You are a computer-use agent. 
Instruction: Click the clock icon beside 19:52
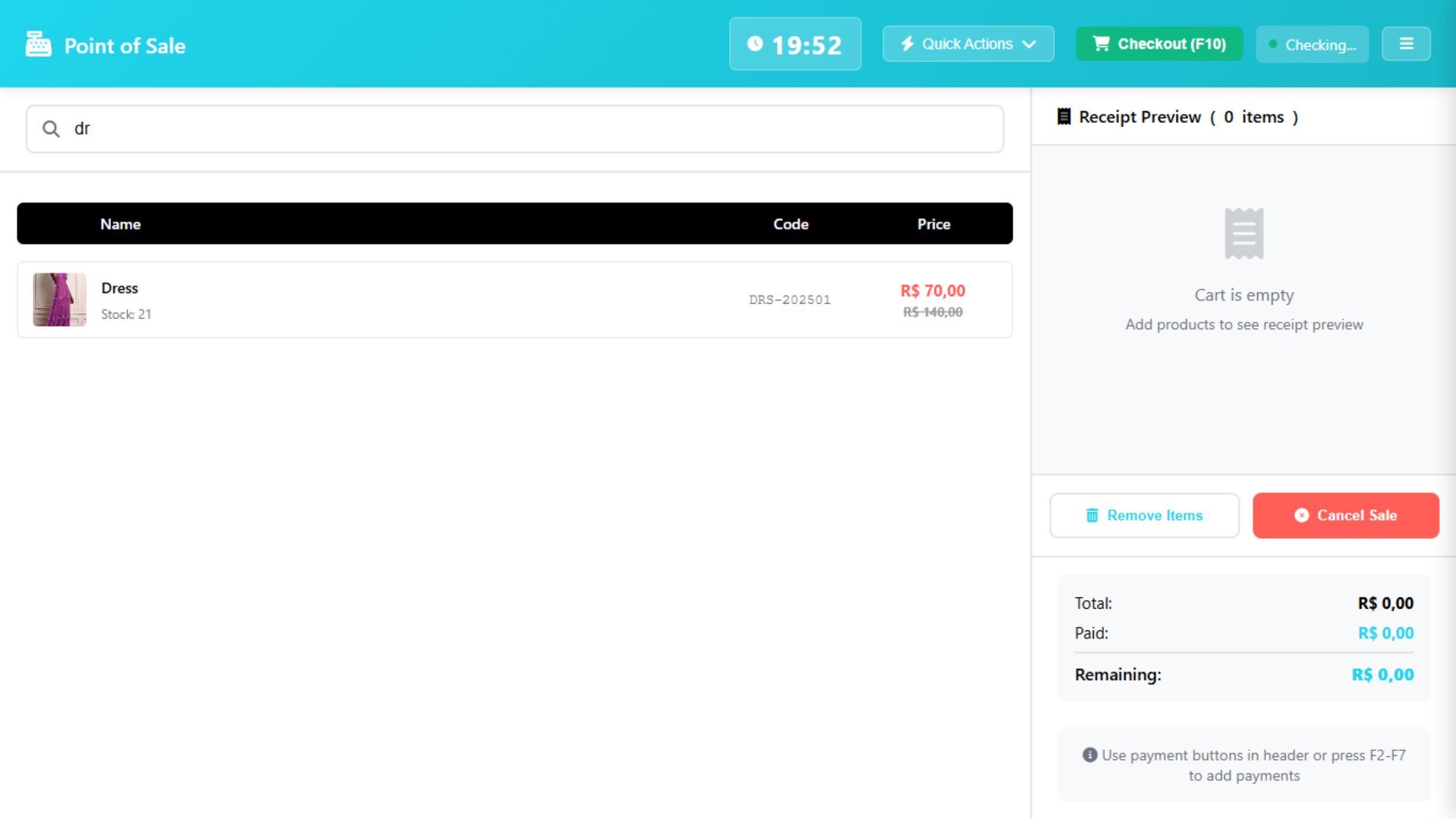[755, 44]
